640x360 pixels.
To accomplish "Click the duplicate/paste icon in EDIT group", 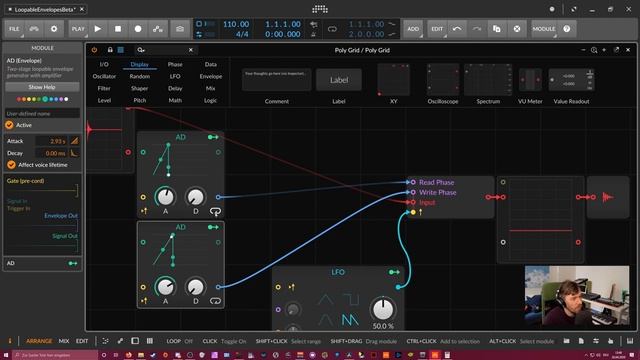I will 497,29.
